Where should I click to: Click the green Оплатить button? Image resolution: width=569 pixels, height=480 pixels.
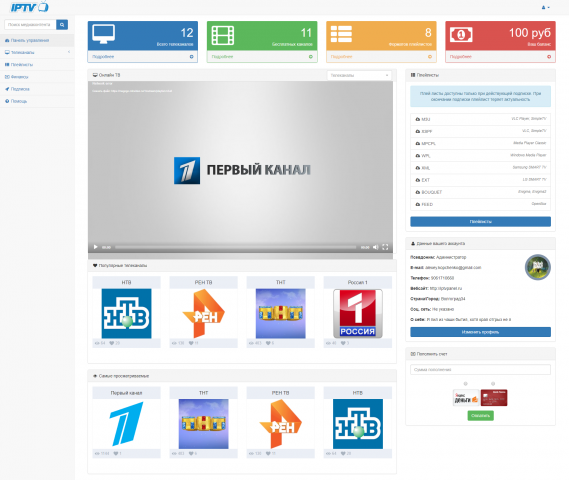point(480,416)
